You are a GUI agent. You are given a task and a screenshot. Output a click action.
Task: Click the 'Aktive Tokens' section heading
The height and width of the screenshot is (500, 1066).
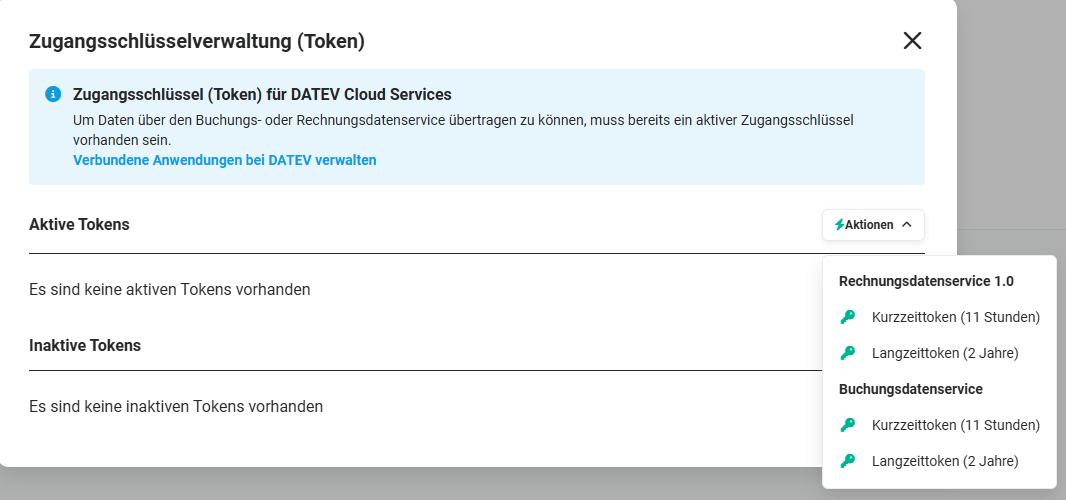pos(79,224)
